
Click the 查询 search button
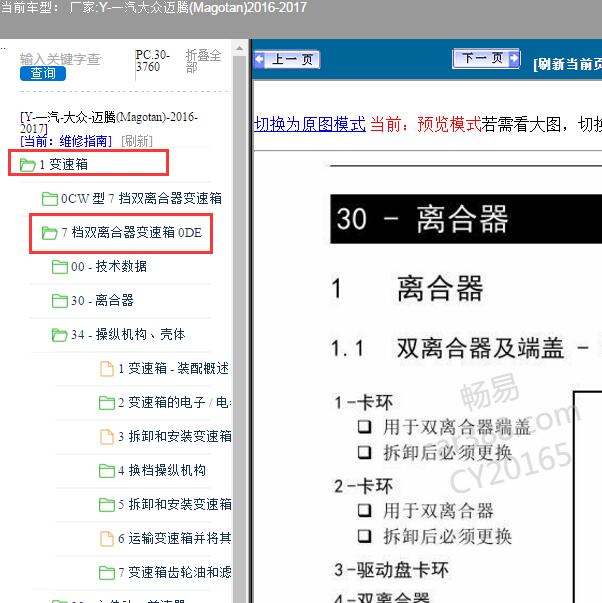43,73
